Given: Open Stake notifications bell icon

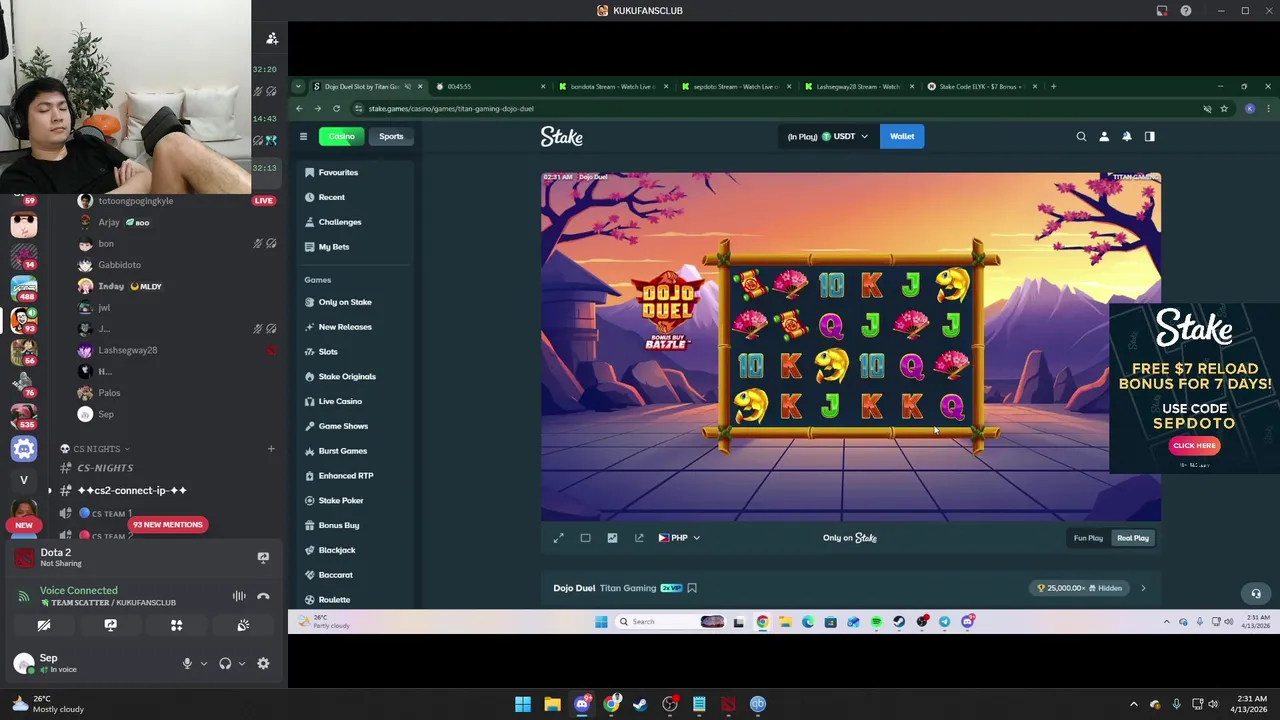Looking at the screenshot, I should 1127,136.
